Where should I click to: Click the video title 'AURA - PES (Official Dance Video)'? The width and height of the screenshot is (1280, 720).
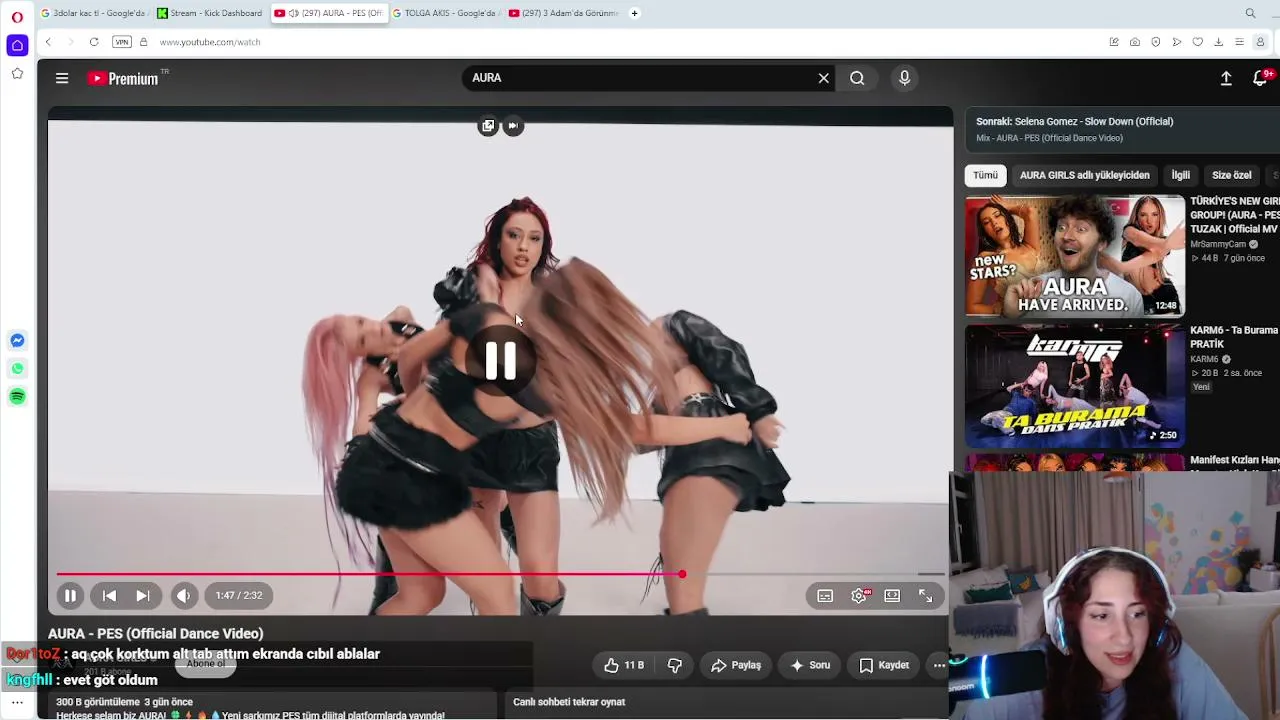pyautogui.click(x=156, y=634)
